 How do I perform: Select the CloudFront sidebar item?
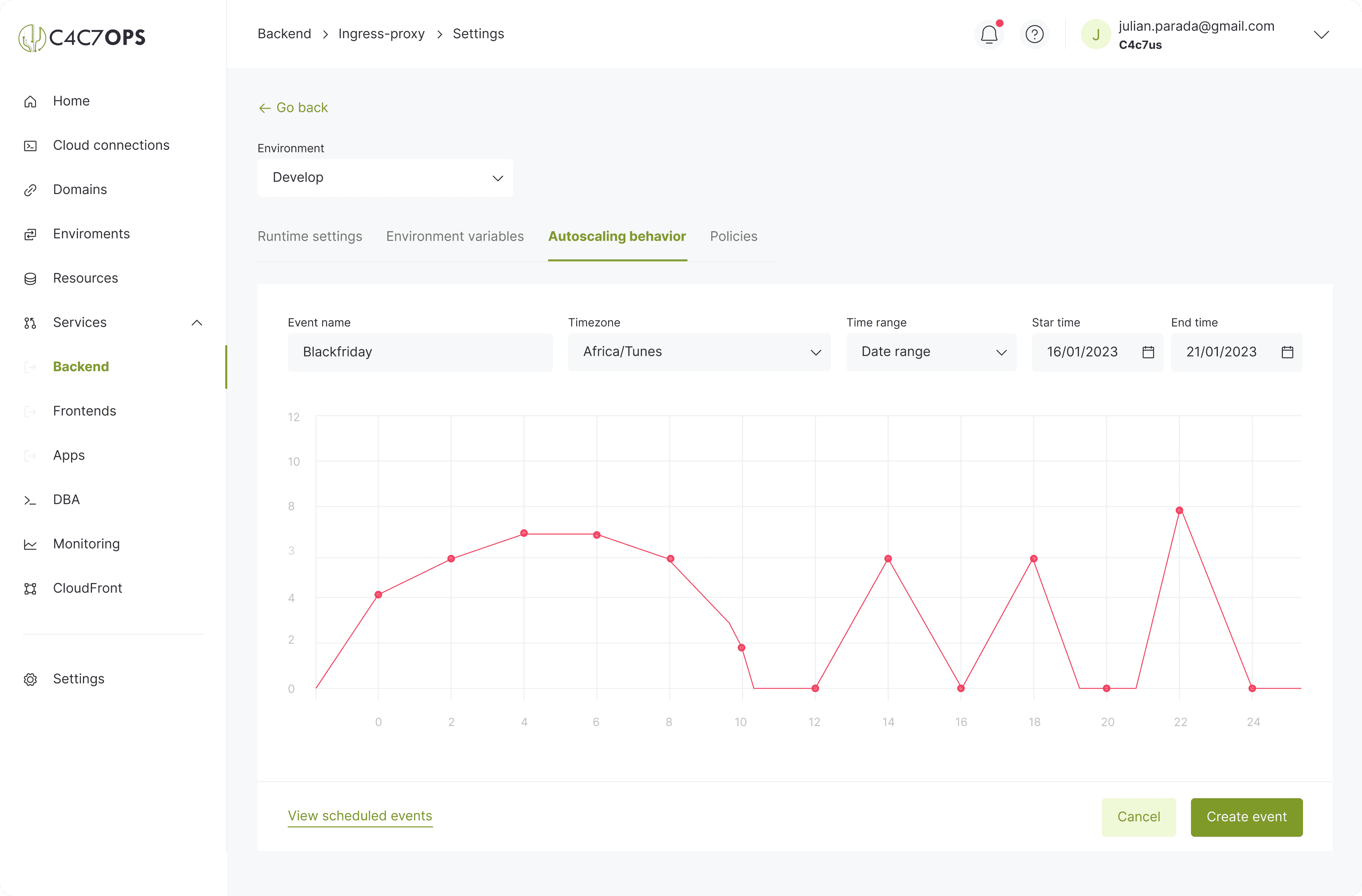(87, 588)
